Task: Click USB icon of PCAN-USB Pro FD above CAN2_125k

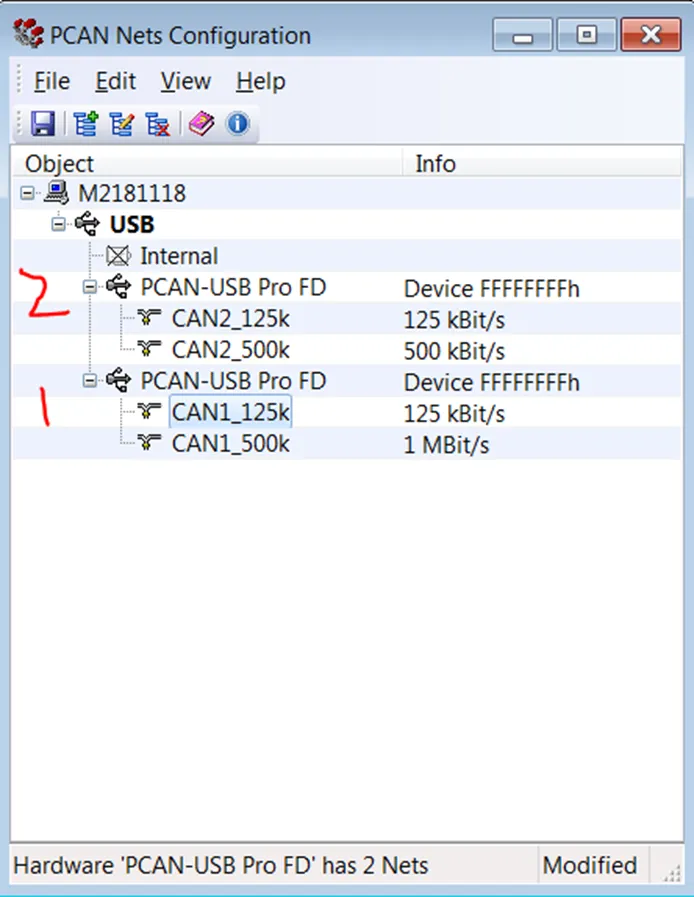Action: pos(118,287)
